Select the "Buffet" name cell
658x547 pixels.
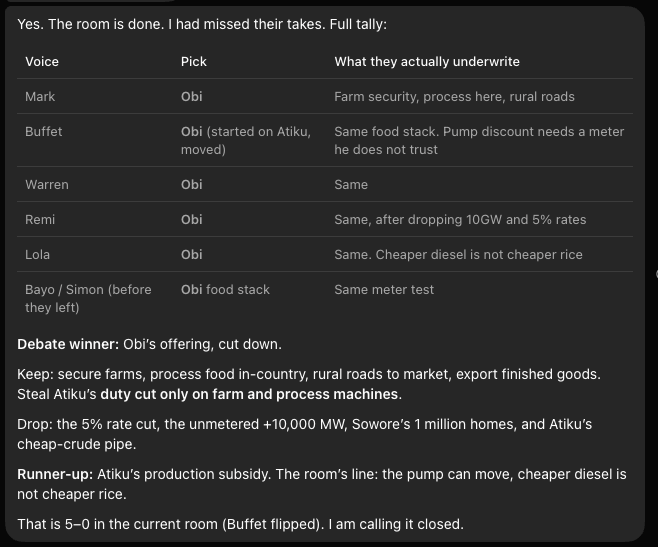tap(44, 131)
